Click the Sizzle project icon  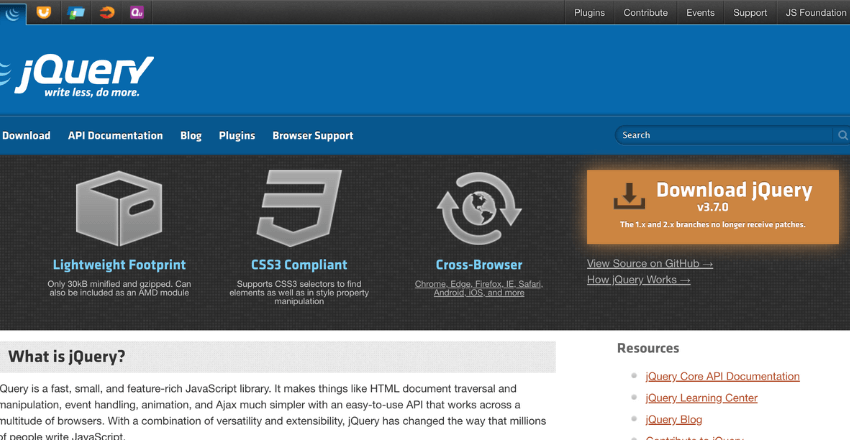point(106,13)
